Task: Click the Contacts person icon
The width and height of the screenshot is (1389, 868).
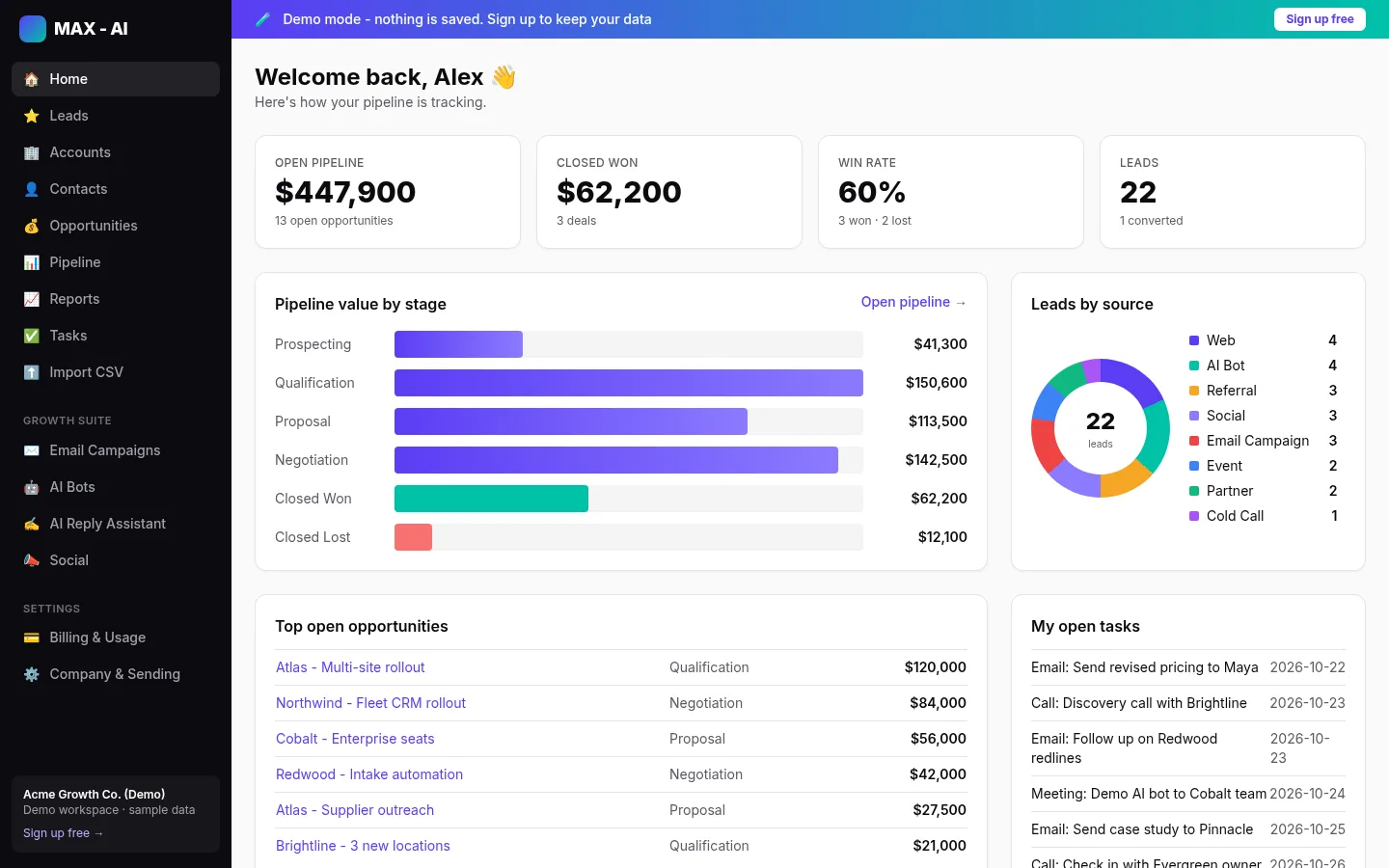Action: tap(32, 189)
